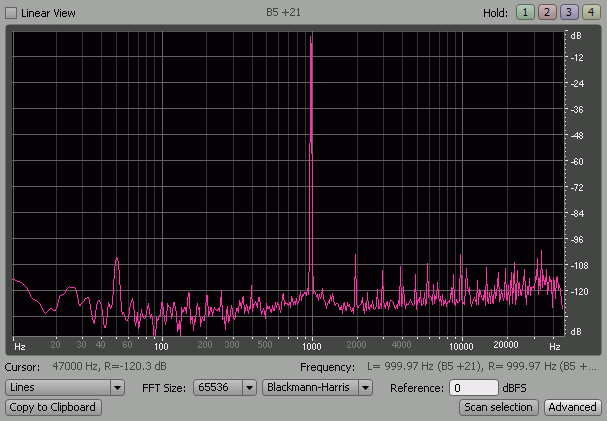Click the 20000 Hz axis label
The height and width of the screenshot is (421, 607).
click(506, 345)
